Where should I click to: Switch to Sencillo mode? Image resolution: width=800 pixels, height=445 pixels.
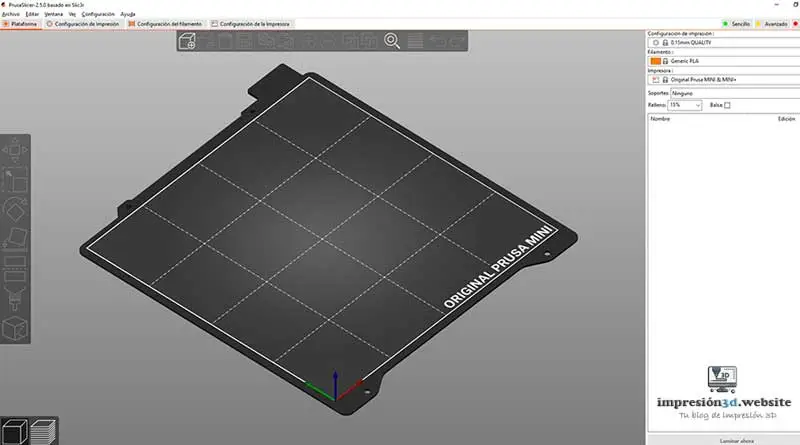click(736, 24)
